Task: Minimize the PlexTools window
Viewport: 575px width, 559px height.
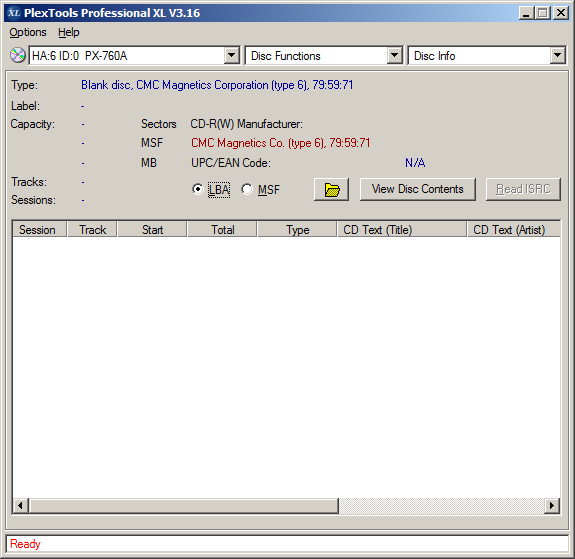Action: 527,13
